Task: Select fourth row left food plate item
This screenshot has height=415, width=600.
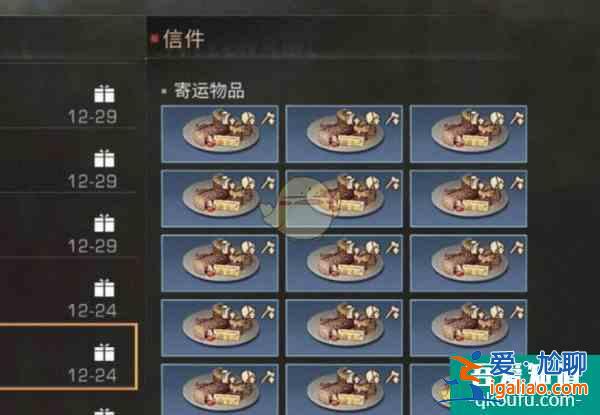Action: coord(220,328)
